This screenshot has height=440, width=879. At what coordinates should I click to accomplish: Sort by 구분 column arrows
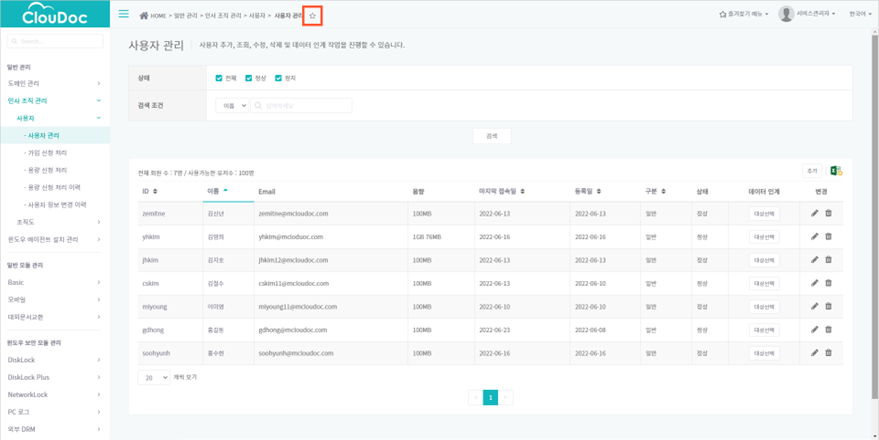(663, 192)
